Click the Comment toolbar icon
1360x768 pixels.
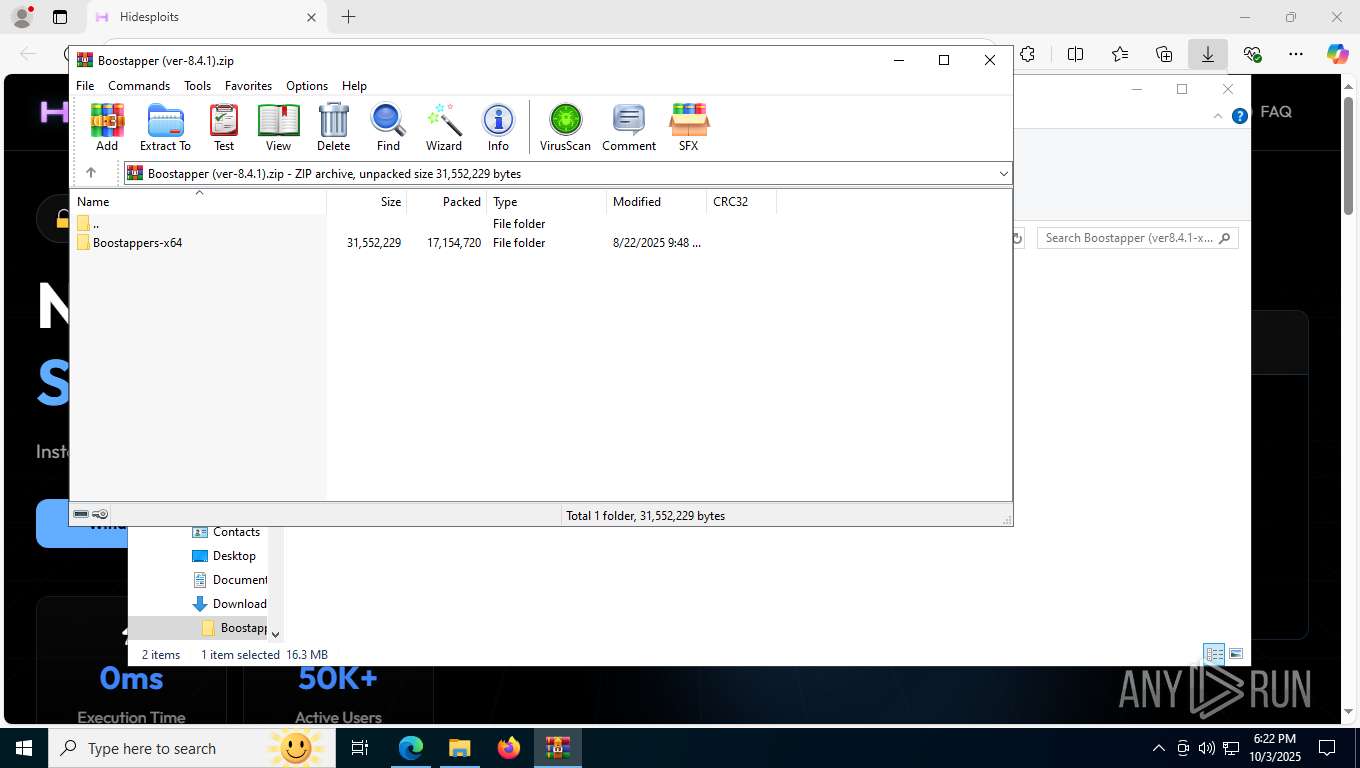click(629, 127)
